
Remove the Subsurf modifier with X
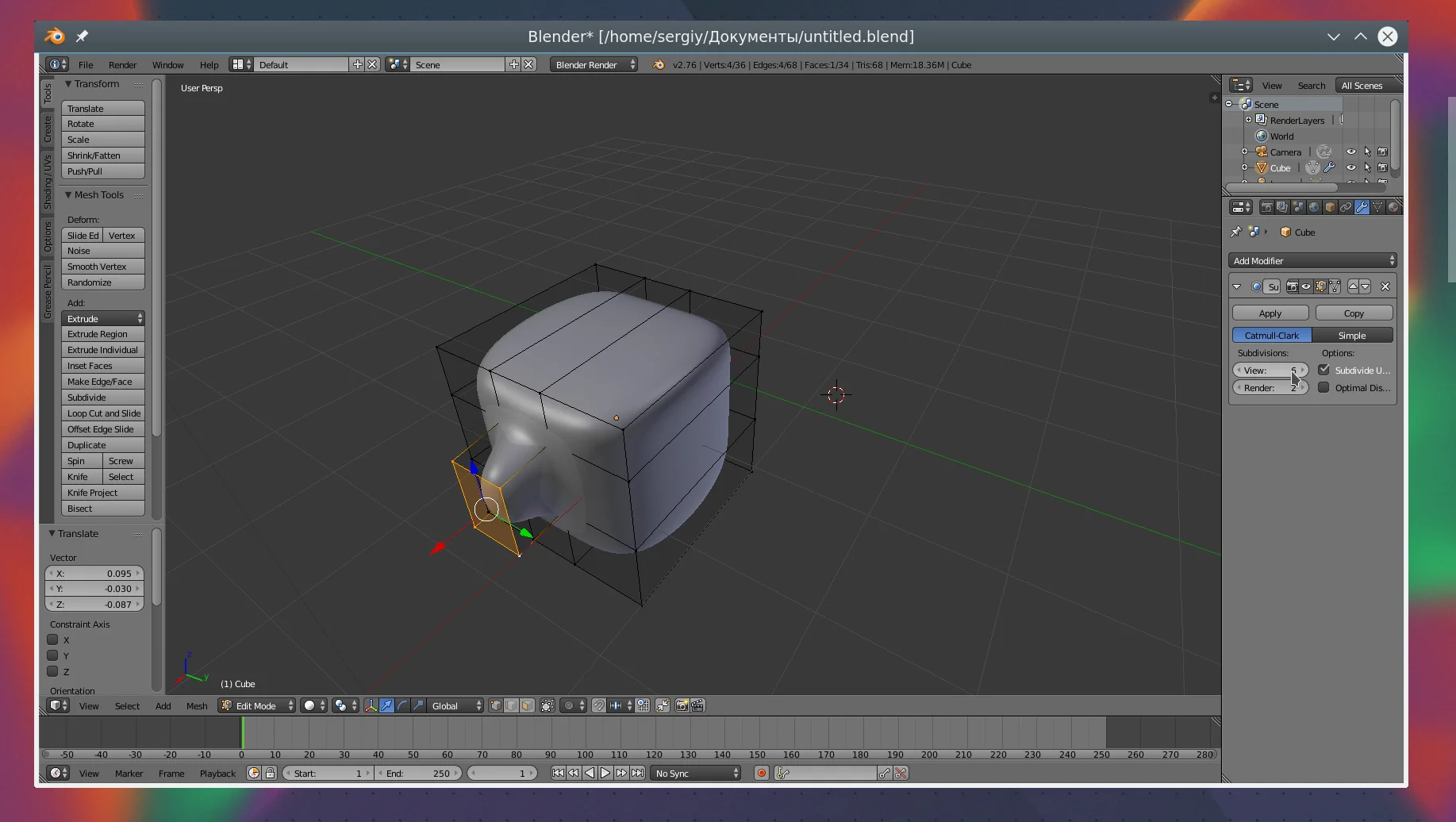click(x=1385, y=286)
